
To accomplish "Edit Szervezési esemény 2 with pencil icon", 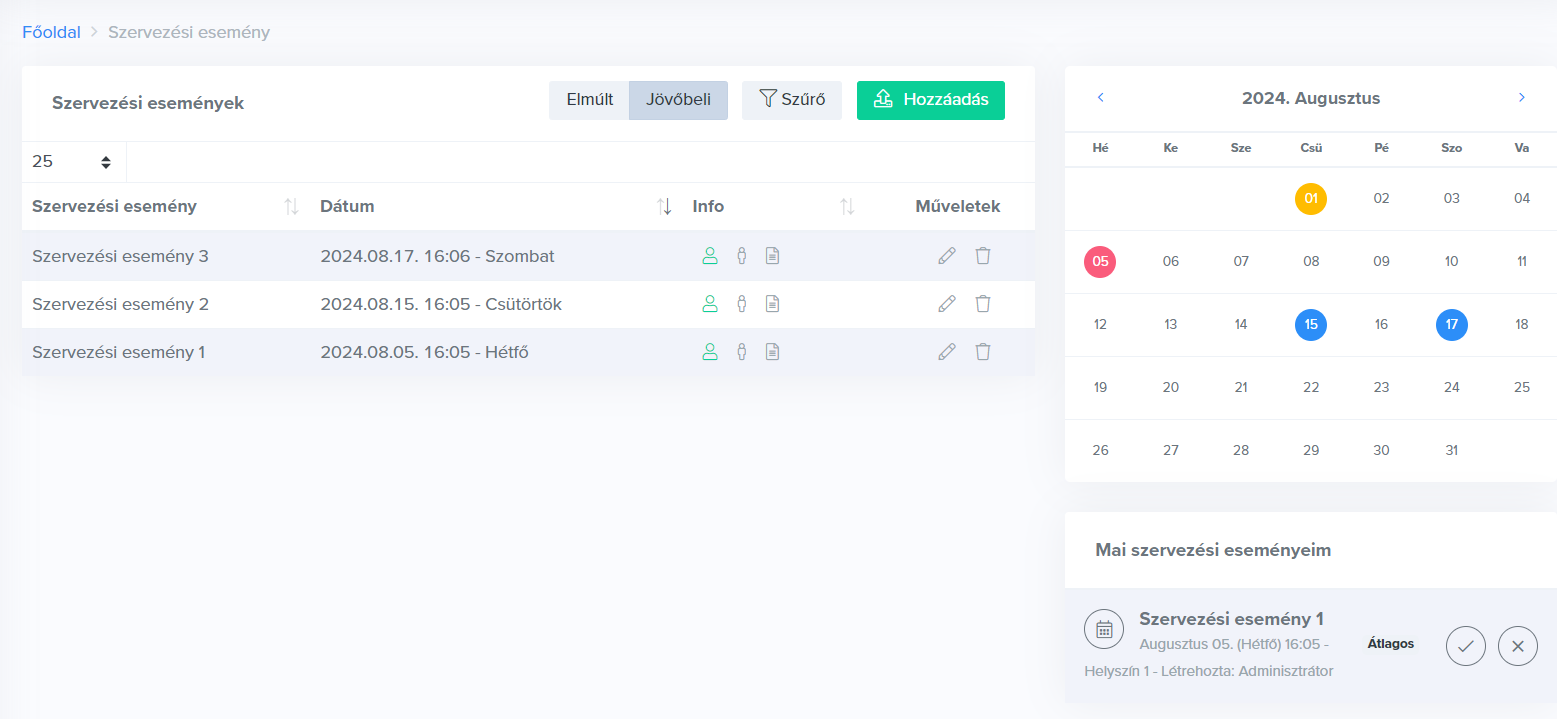I will pos(947,304).
